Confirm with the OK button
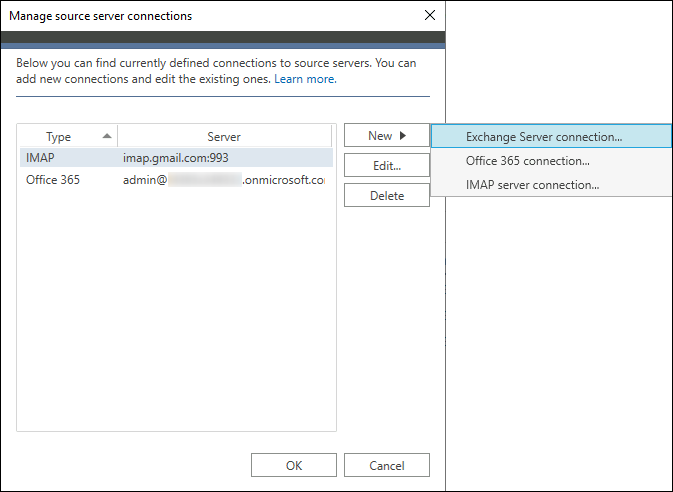 point(294,465)
